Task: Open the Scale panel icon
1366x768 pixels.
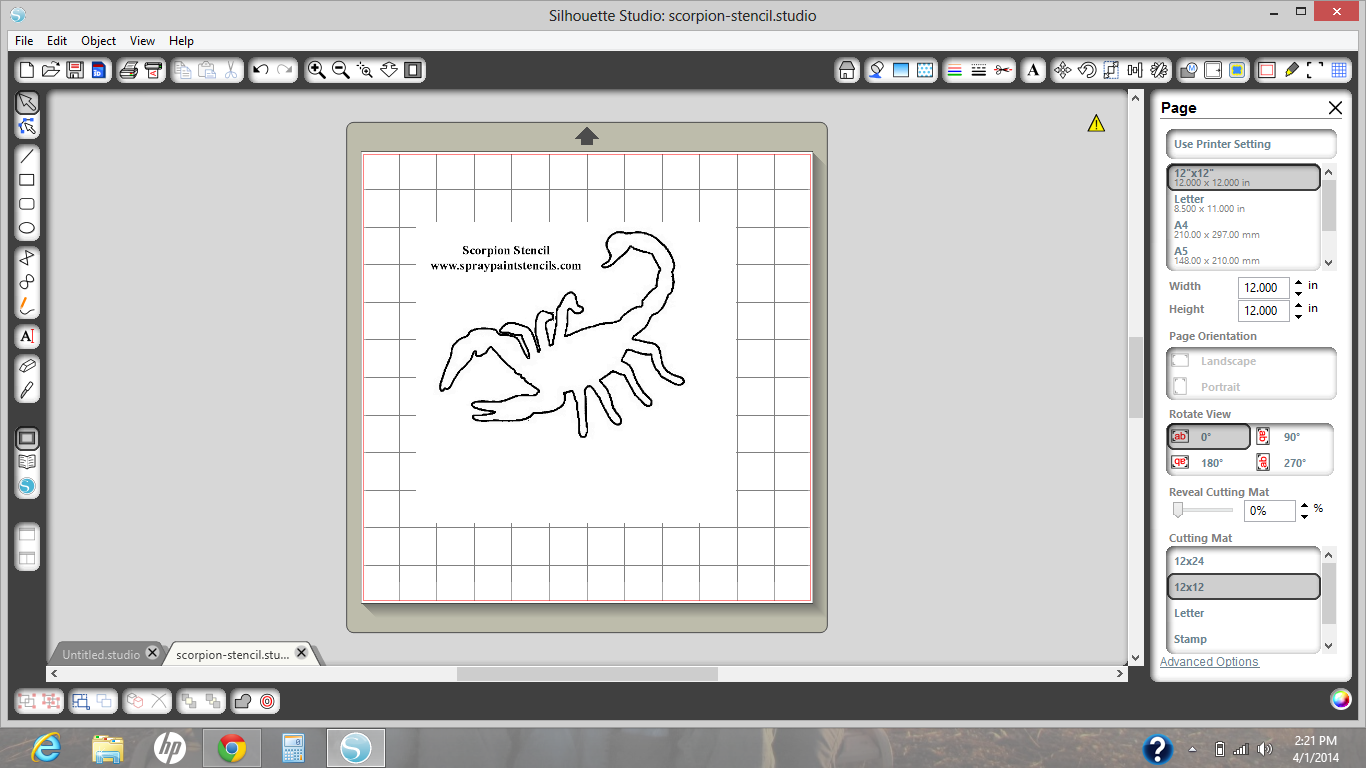Action: (1111, 70)
